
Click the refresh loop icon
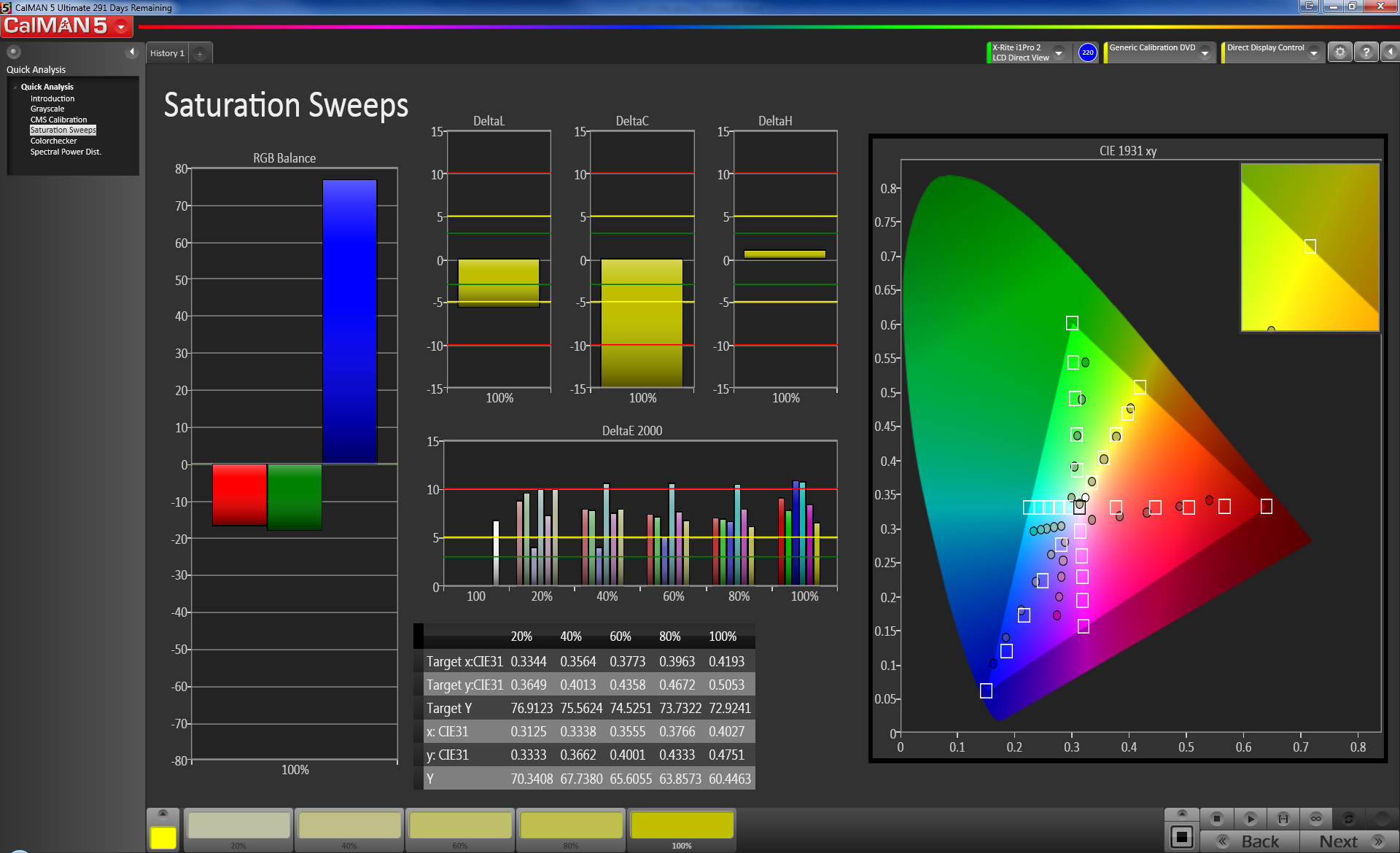(1349, 818)
